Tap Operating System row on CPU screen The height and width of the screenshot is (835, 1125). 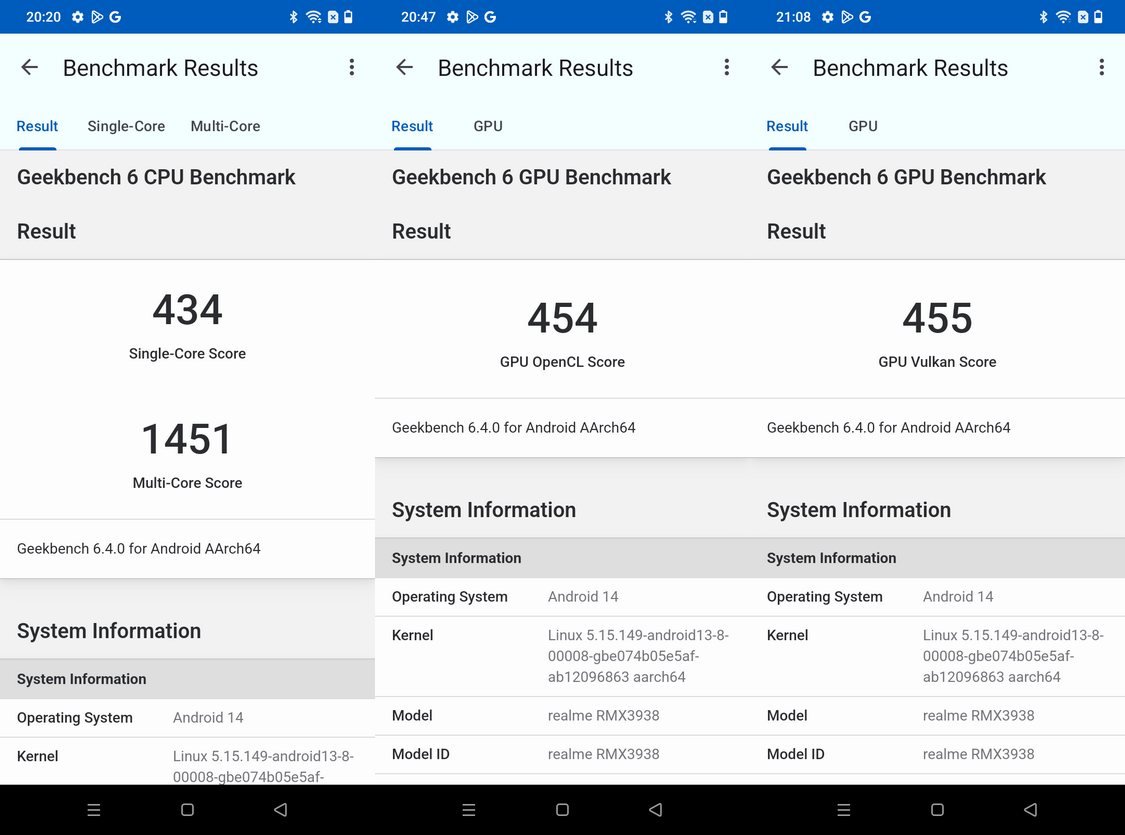[x=187, y=718]
